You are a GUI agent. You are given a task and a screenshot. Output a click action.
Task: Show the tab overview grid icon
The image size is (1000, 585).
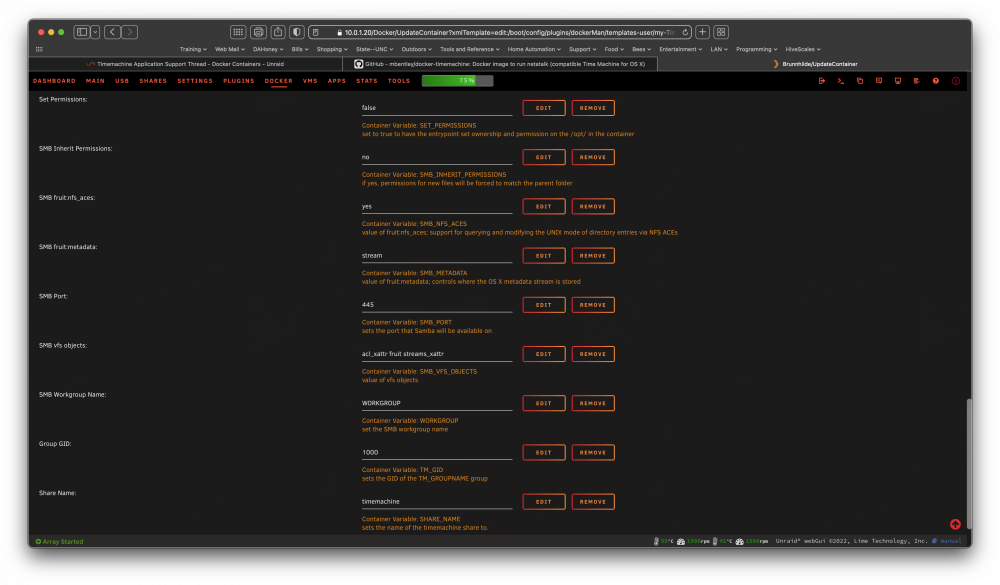pyautogui.click(x=721, y=32)
